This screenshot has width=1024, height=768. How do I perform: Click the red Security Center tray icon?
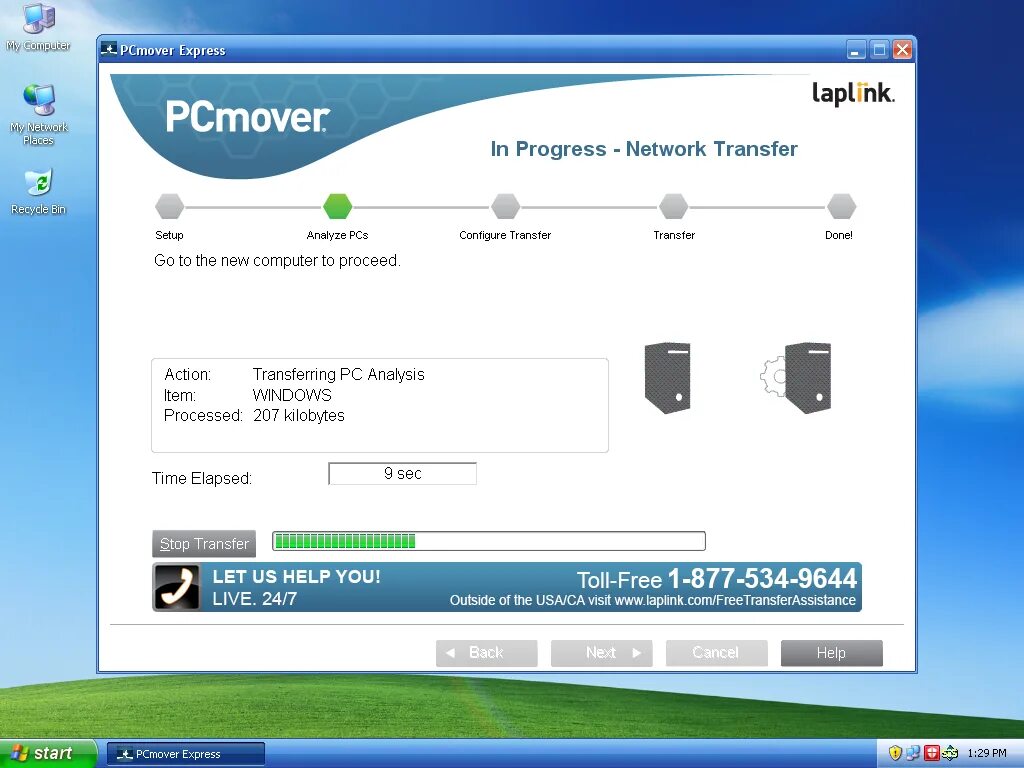point(933,753)
